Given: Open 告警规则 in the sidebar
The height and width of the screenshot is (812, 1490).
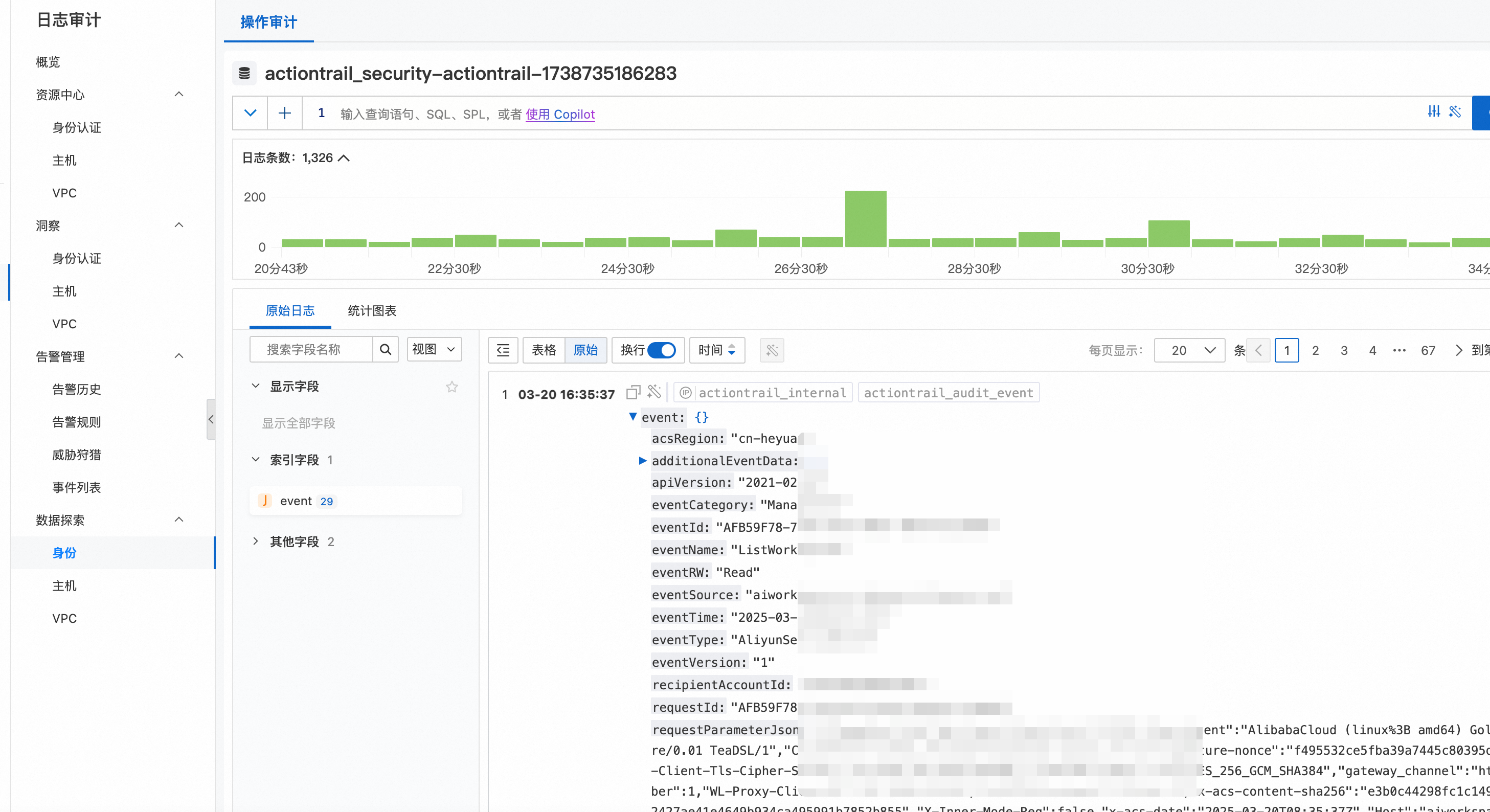Looking at the screenshot, I should pos(77,422).
